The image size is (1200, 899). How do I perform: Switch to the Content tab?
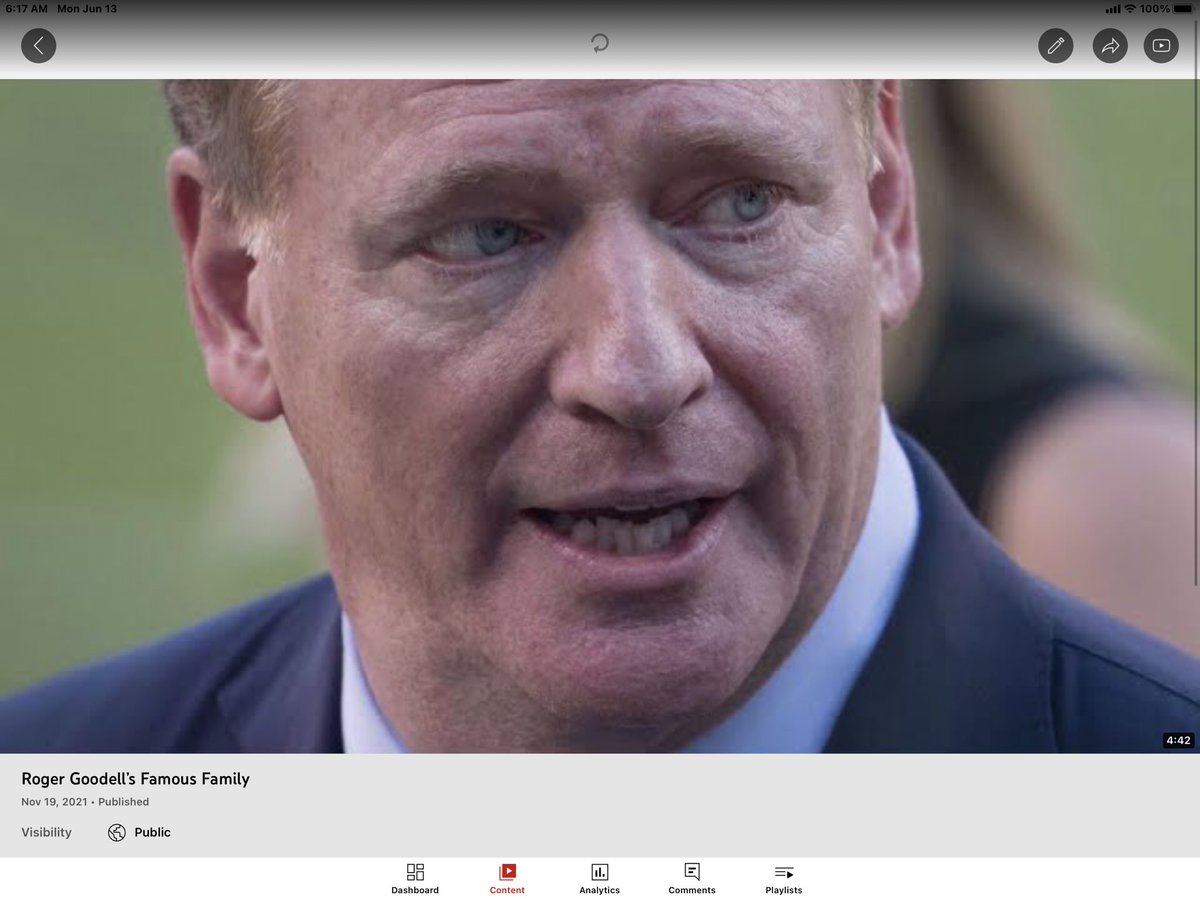(507, 879)
